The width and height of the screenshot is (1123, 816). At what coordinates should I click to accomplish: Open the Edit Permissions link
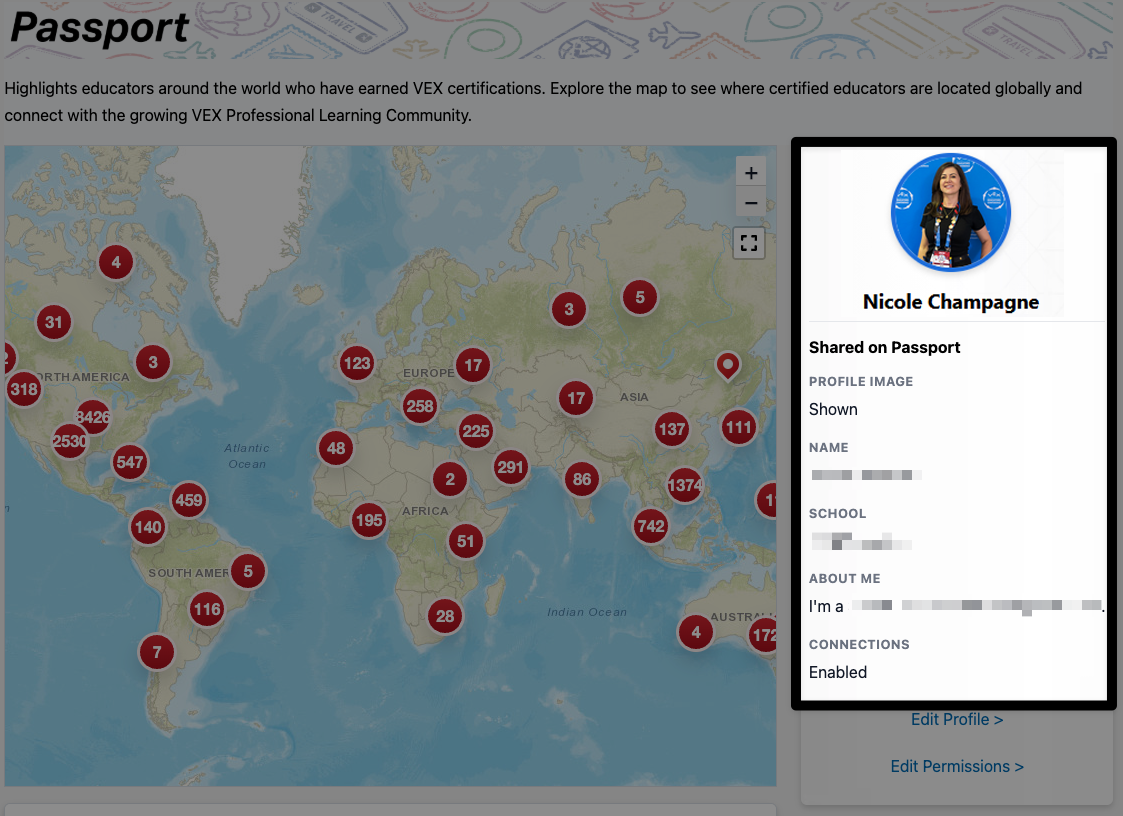point(957,767)
